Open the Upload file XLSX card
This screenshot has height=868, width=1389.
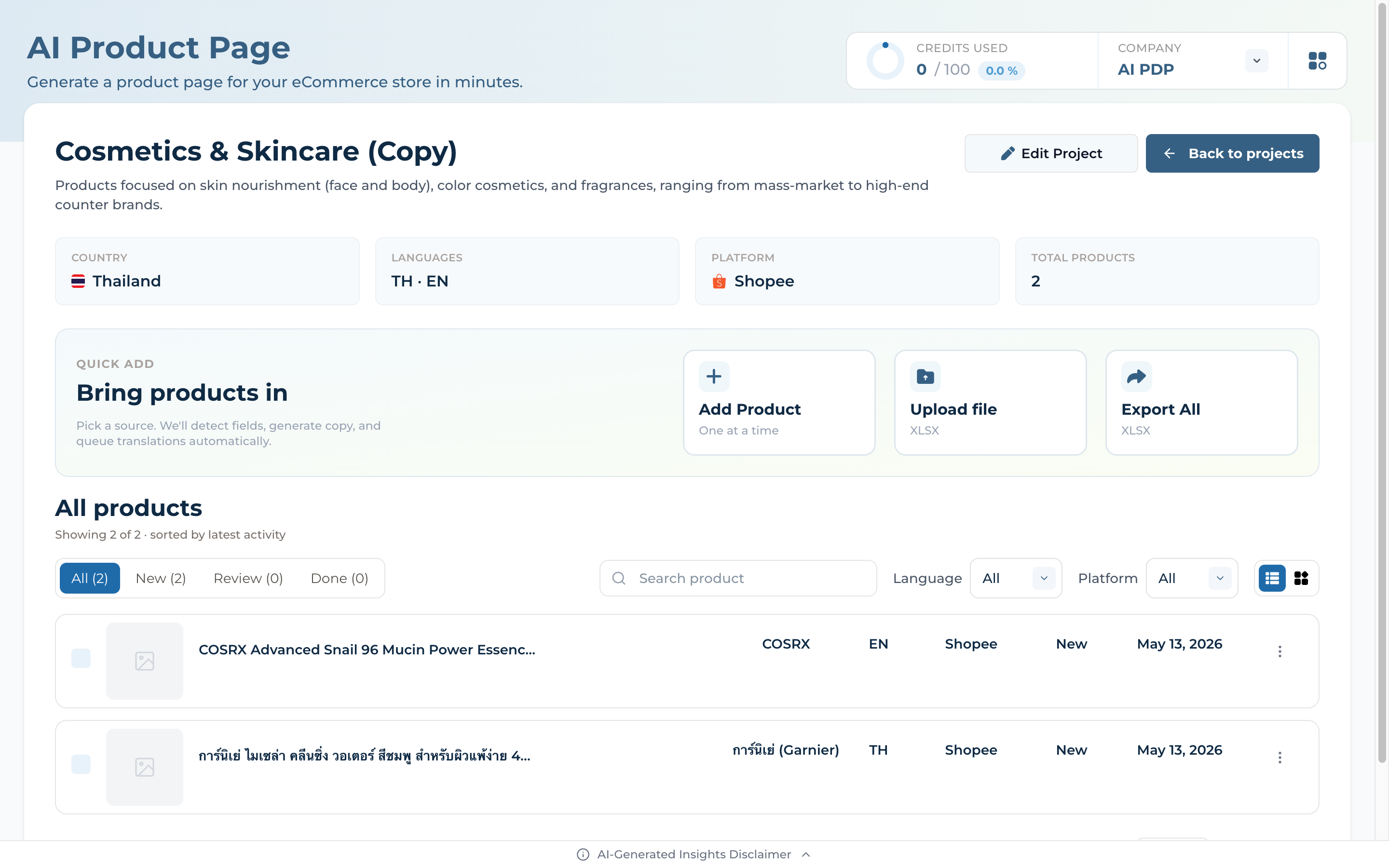point(990,403)
